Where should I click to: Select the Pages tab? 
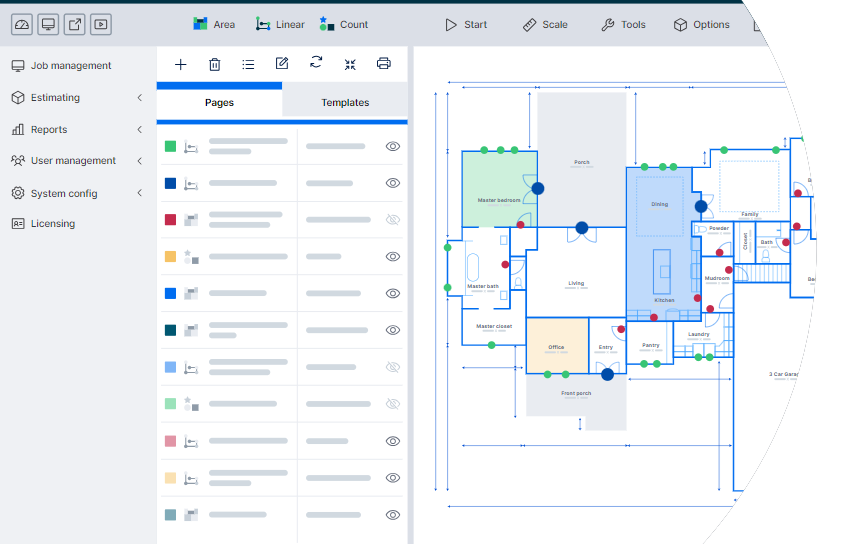tap(219, 102)
